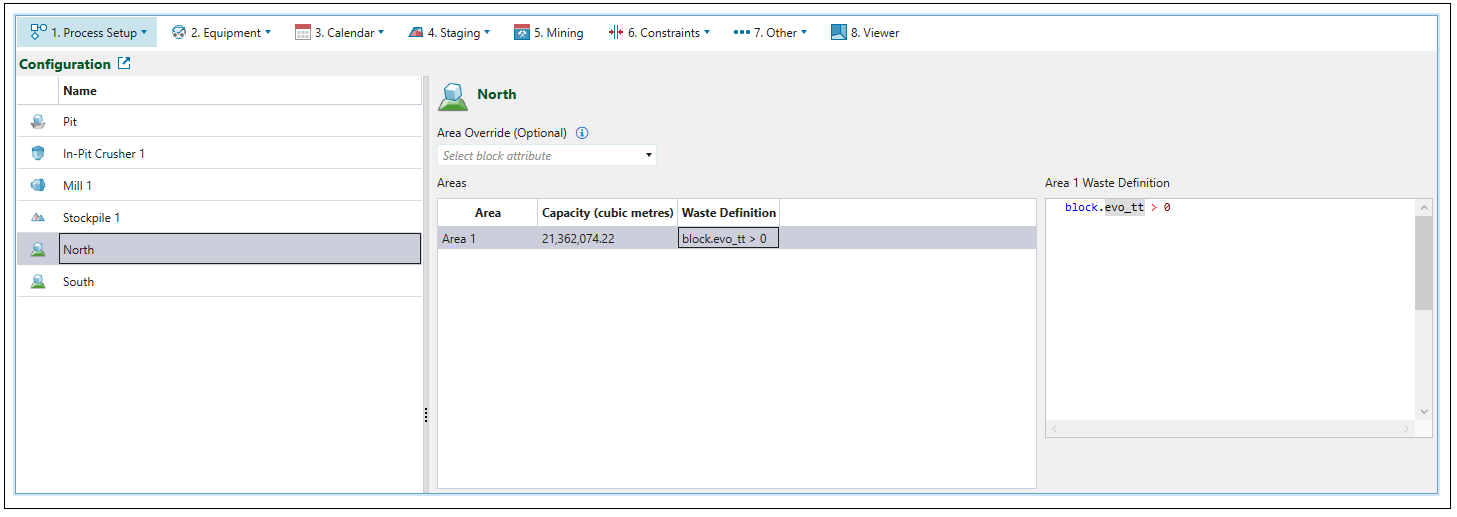
Task: Click Area Override info icon
Action: [582, 133]
